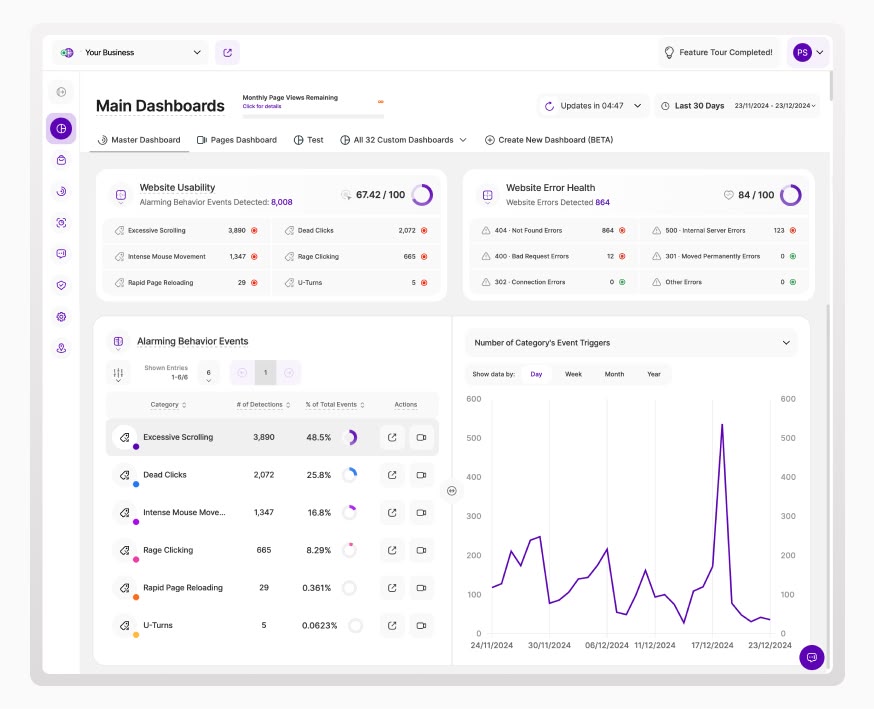The width and height of the screenshot is (874, 709).
Task: Play session recording for Dead Clicks row
Action: [x=421, y=475]
